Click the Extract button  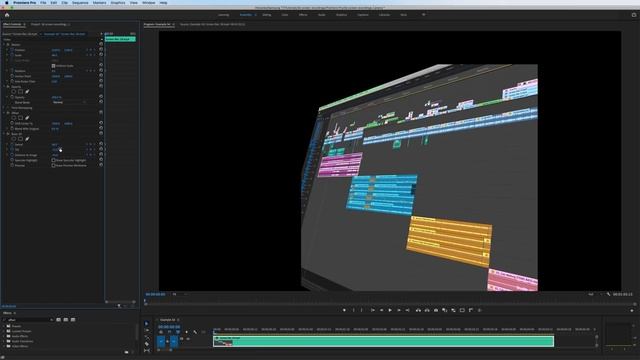coord(427,310)
